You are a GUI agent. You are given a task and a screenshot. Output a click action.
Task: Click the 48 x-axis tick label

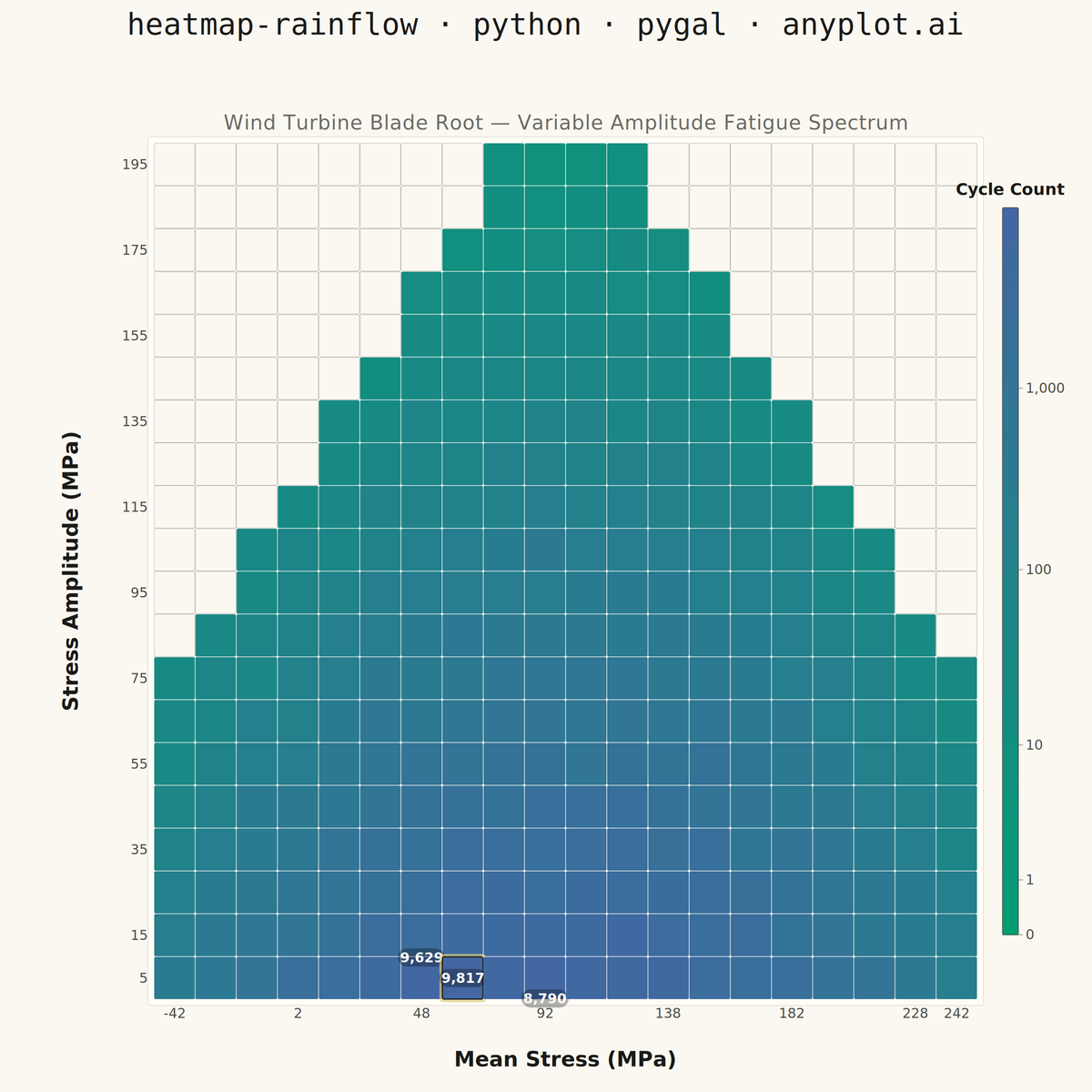click(x=421, y=1014)
